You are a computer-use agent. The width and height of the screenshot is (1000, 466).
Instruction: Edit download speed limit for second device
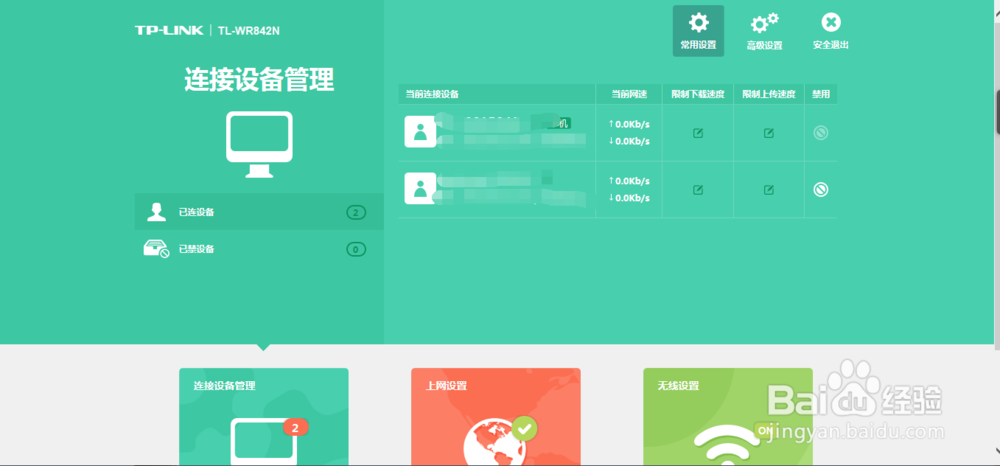coord(698,190)
